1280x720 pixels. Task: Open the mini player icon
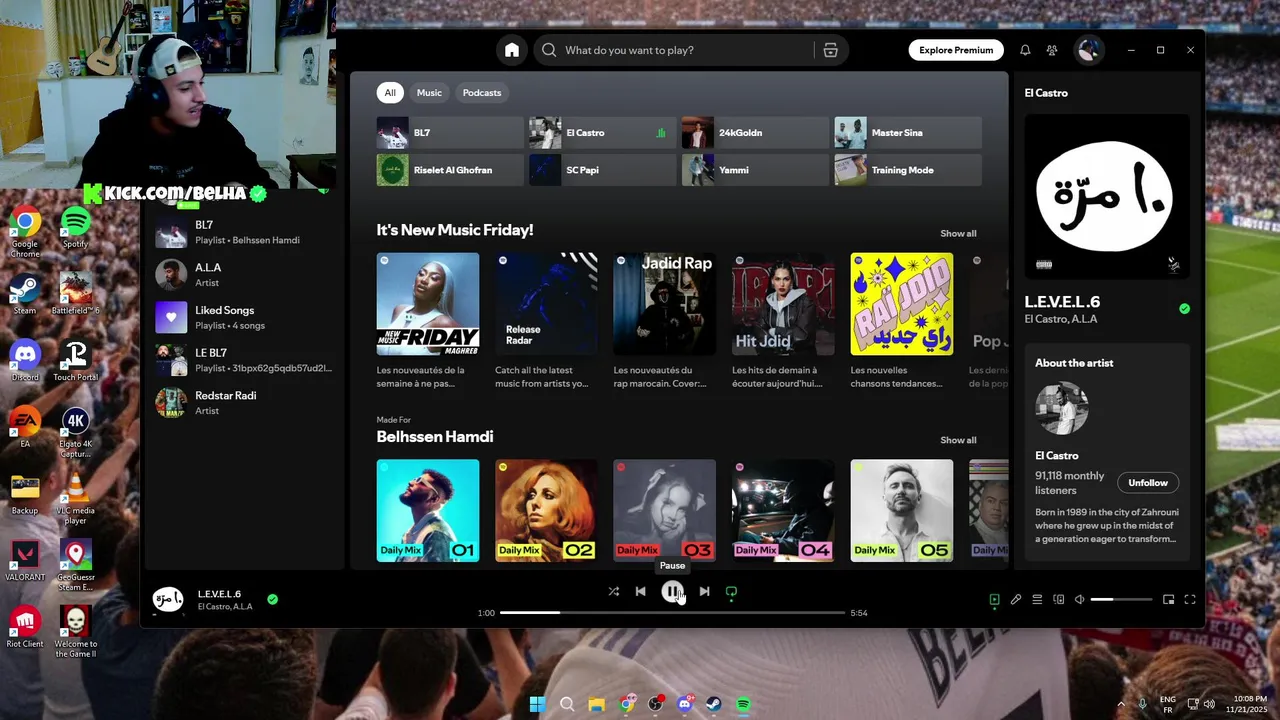[x=1168, y=600]
